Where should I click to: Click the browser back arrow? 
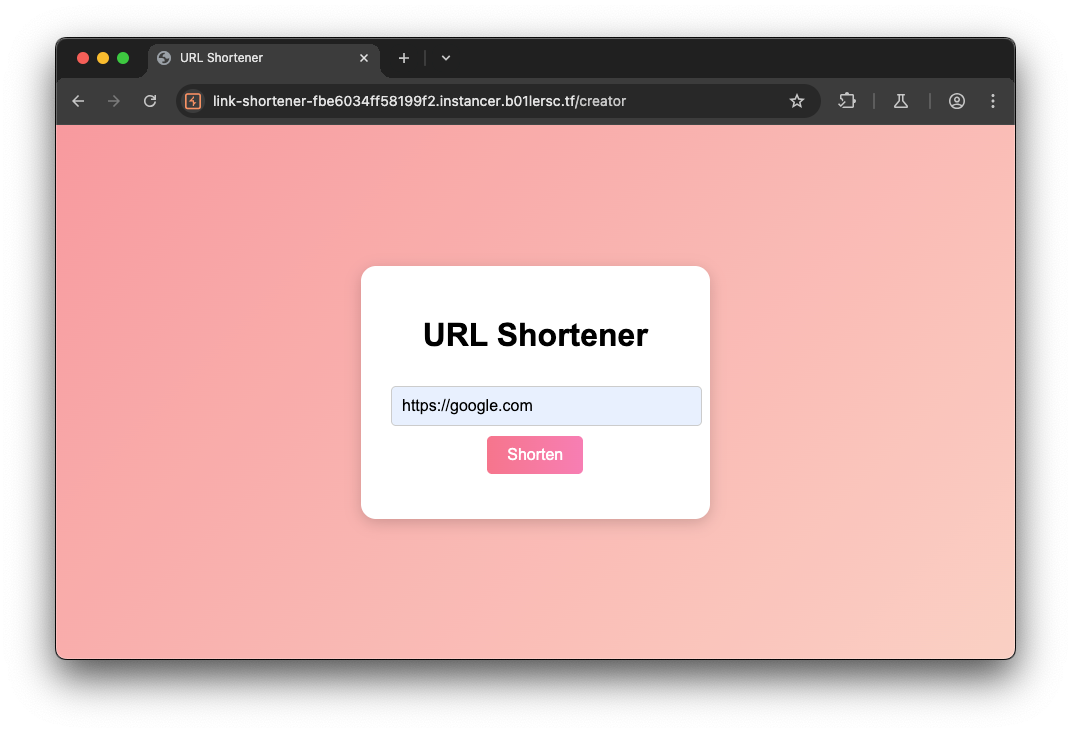(79, 101)
